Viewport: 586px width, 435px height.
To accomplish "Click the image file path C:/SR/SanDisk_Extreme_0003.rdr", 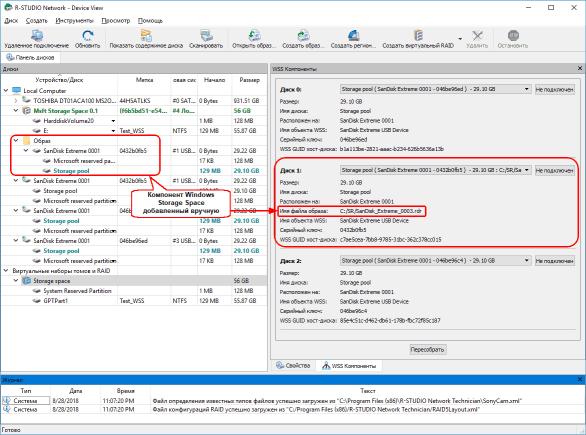I will coord(380,211).
